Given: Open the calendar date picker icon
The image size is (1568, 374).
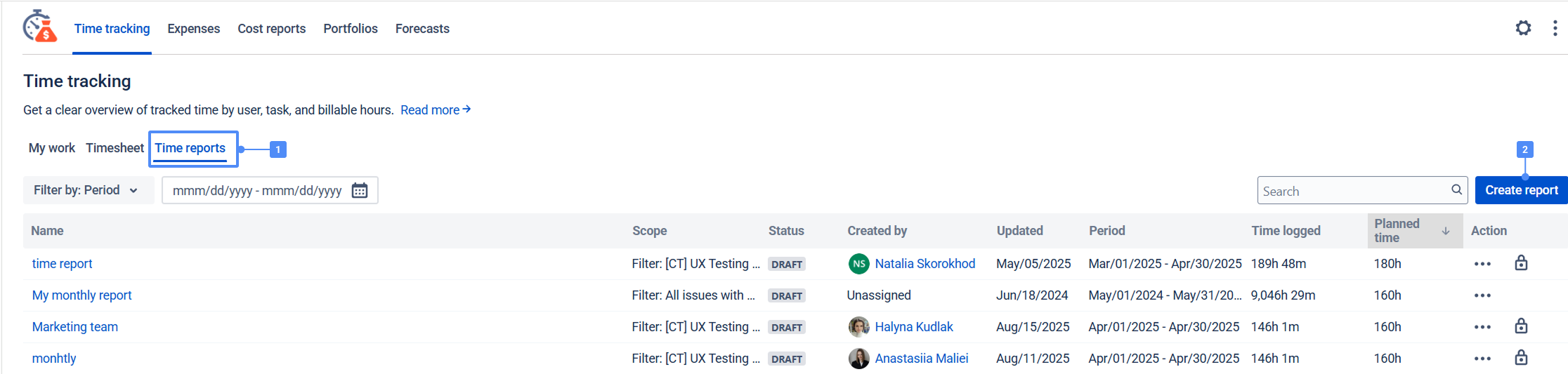Looking at the screenshot, I should point(360,190).
